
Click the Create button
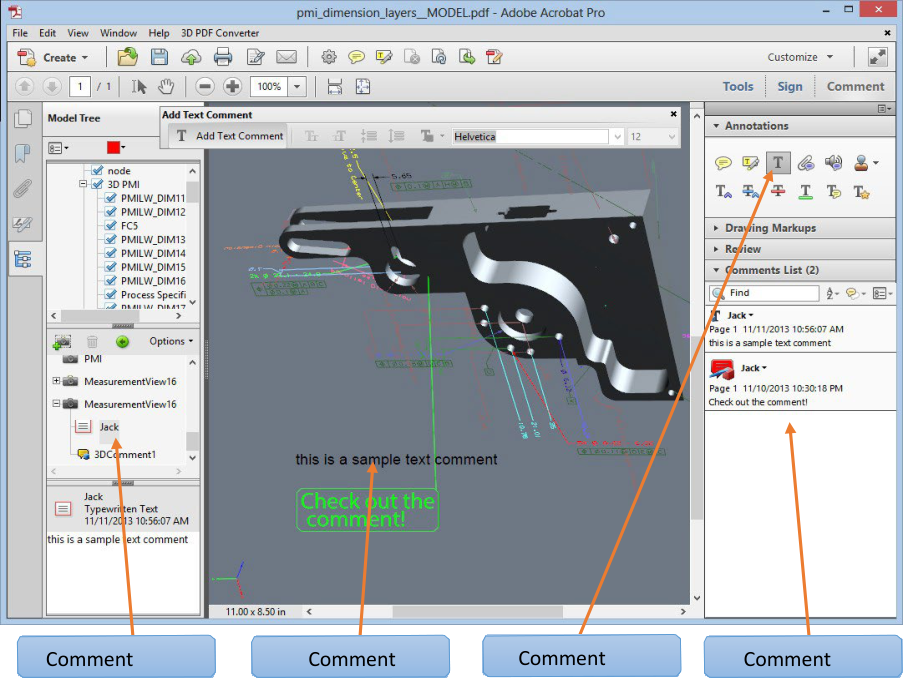pyautogui.click(x=53, y=58)
